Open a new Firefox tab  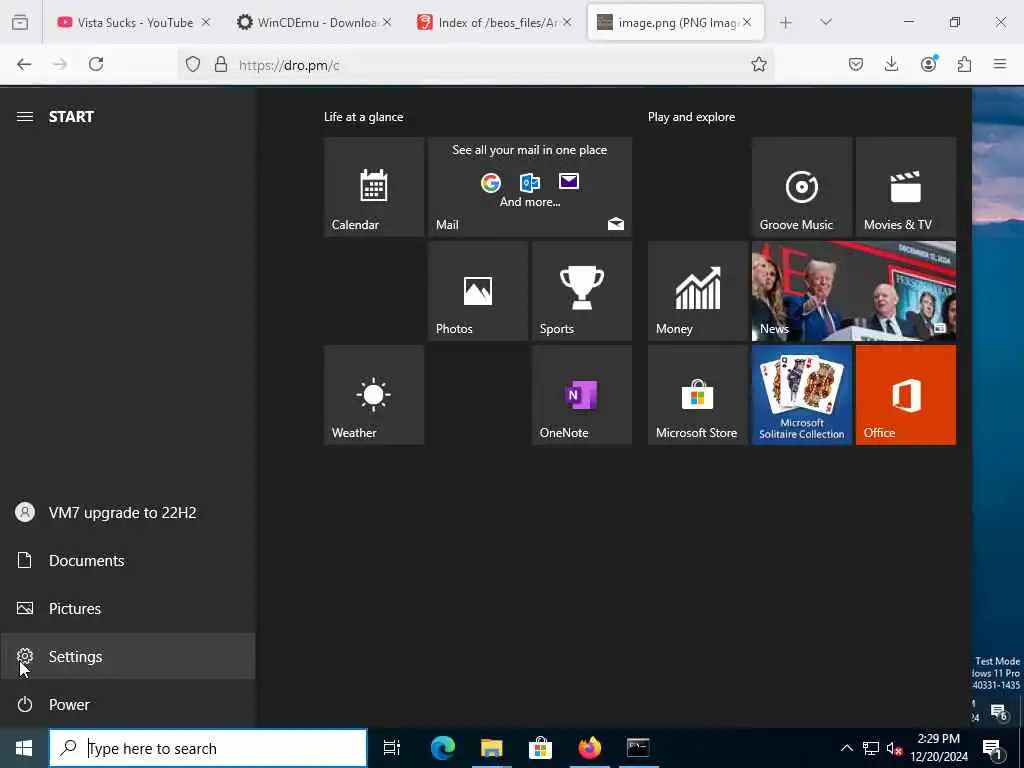pos(786,23)
